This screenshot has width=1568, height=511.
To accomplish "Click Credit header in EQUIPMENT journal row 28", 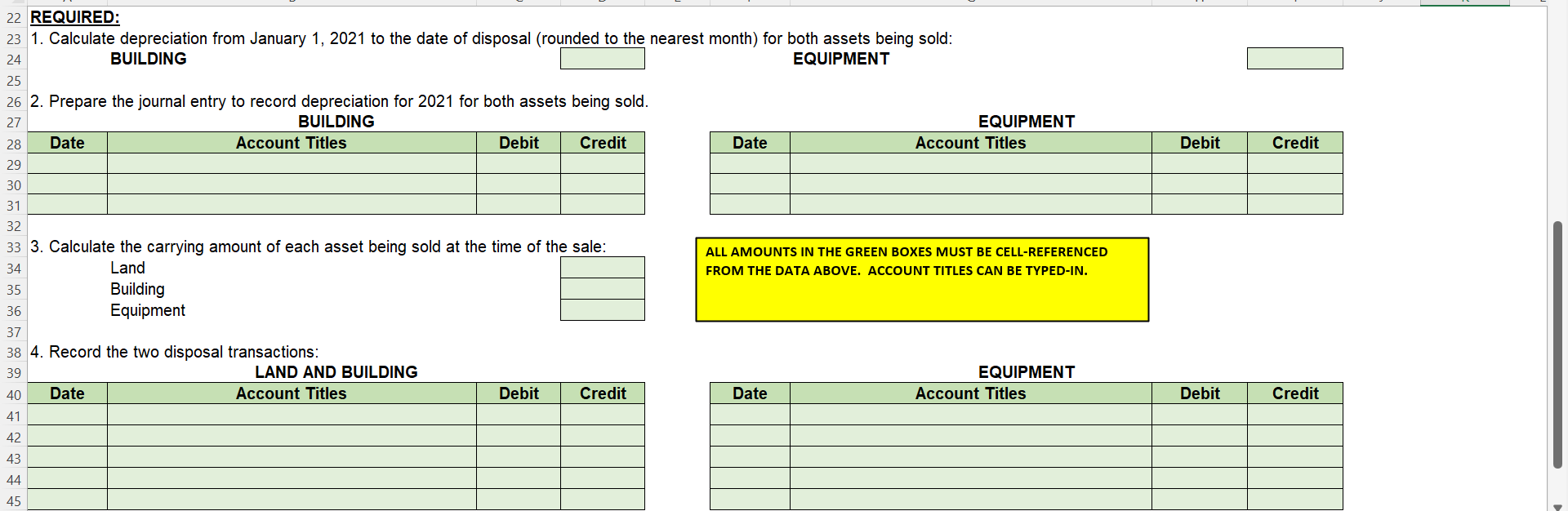I will tap(1295, 143).
